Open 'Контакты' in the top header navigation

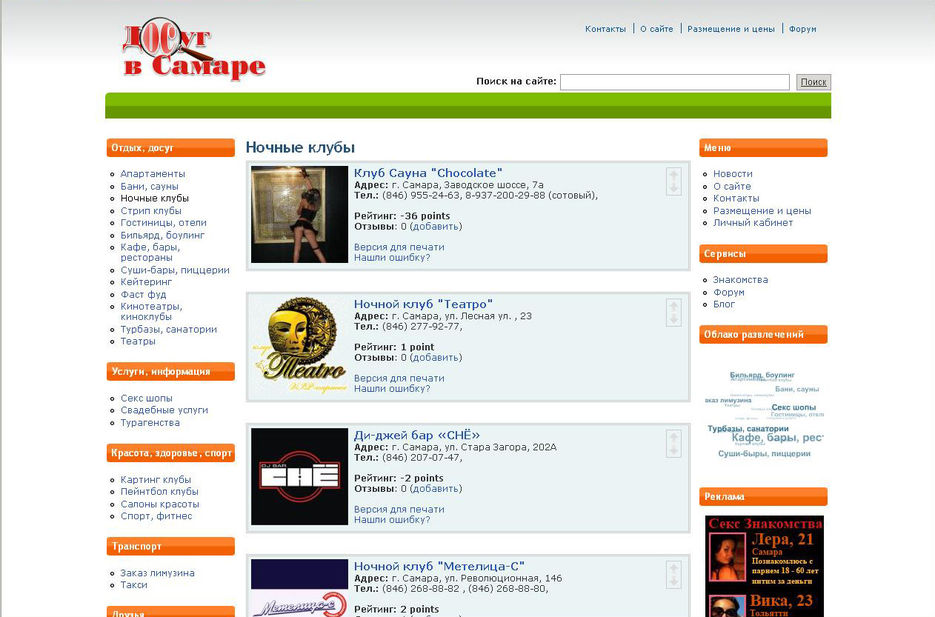(x=605, y=29)
